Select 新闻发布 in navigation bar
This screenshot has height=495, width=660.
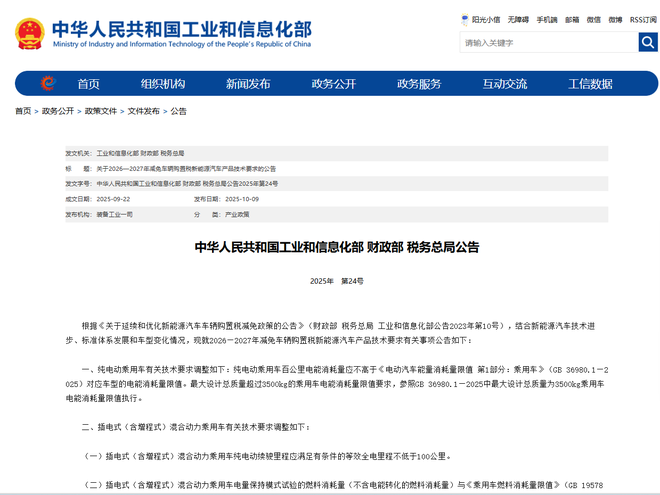247,83
